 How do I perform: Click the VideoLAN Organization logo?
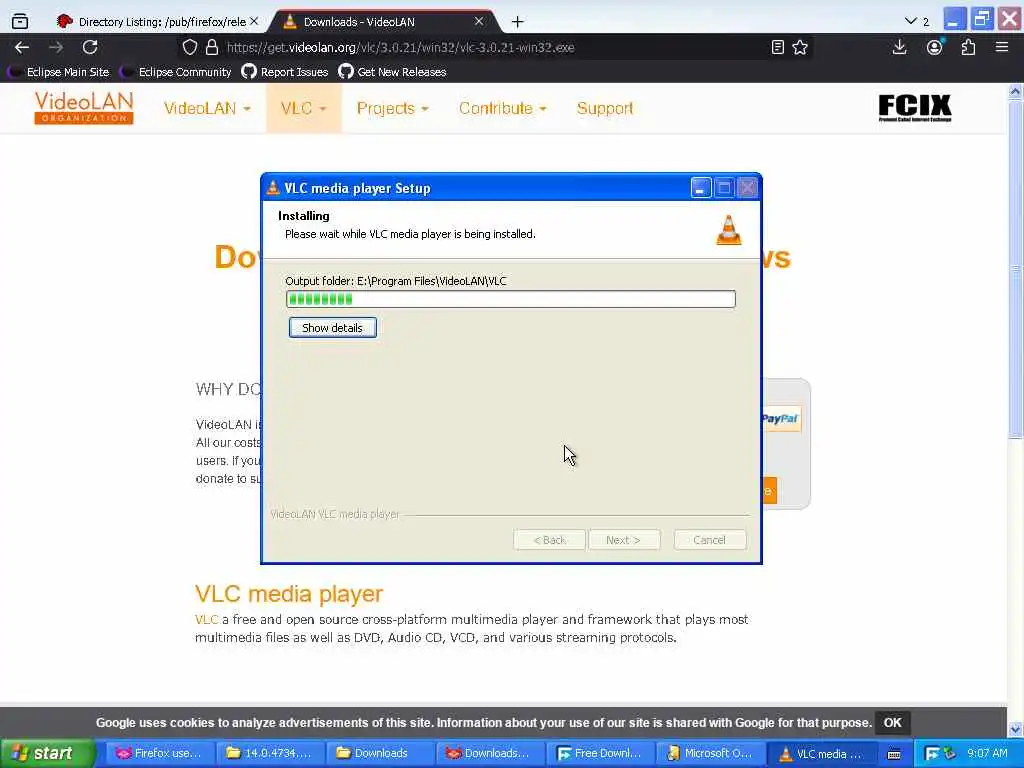click(x=84, y=108)
